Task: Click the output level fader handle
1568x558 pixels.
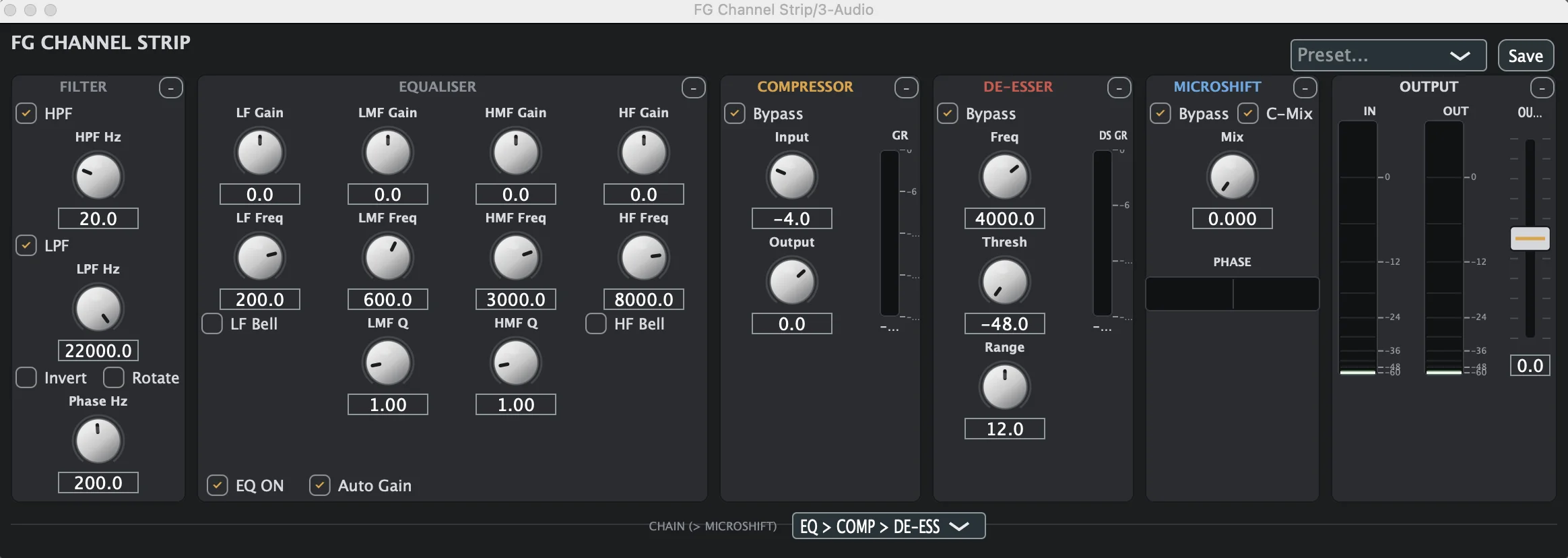Action: [1530, 239]
